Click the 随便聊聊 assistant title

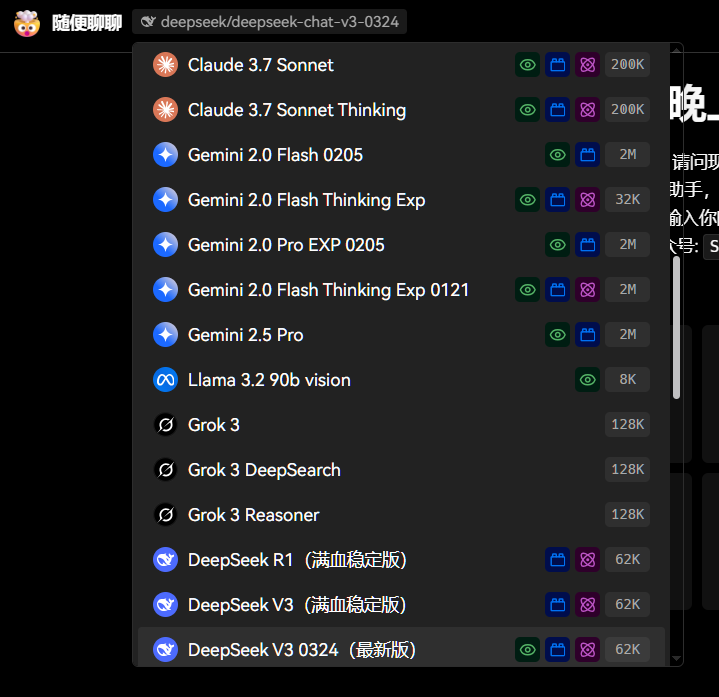coord(87,22)
